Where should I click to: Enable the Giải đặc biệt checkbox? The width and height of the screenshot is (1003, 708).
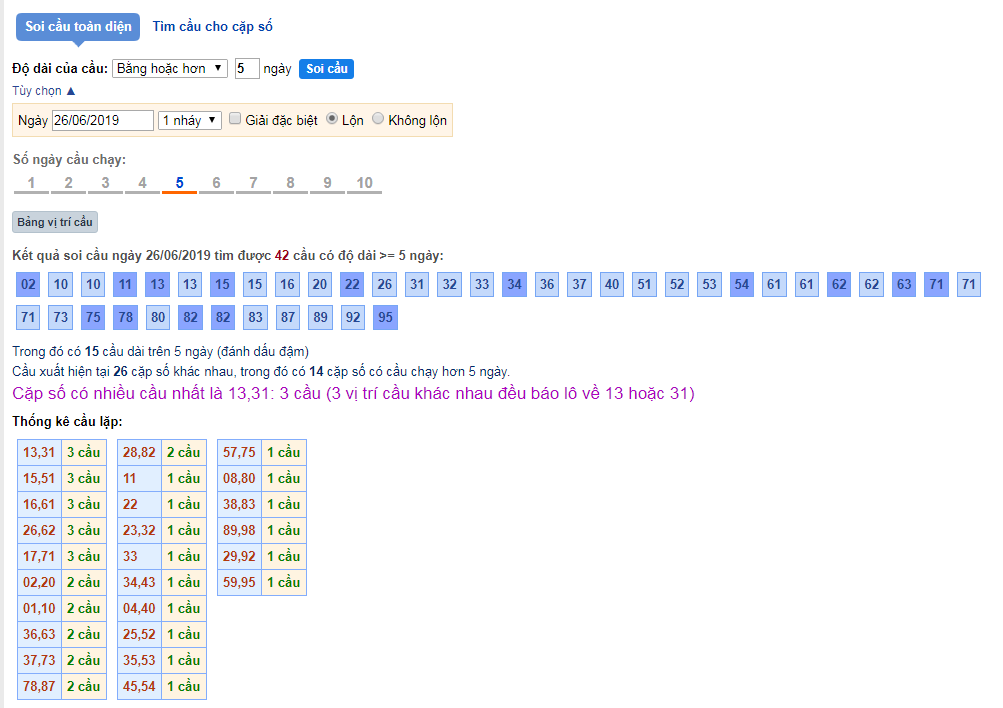coord(235,119)
